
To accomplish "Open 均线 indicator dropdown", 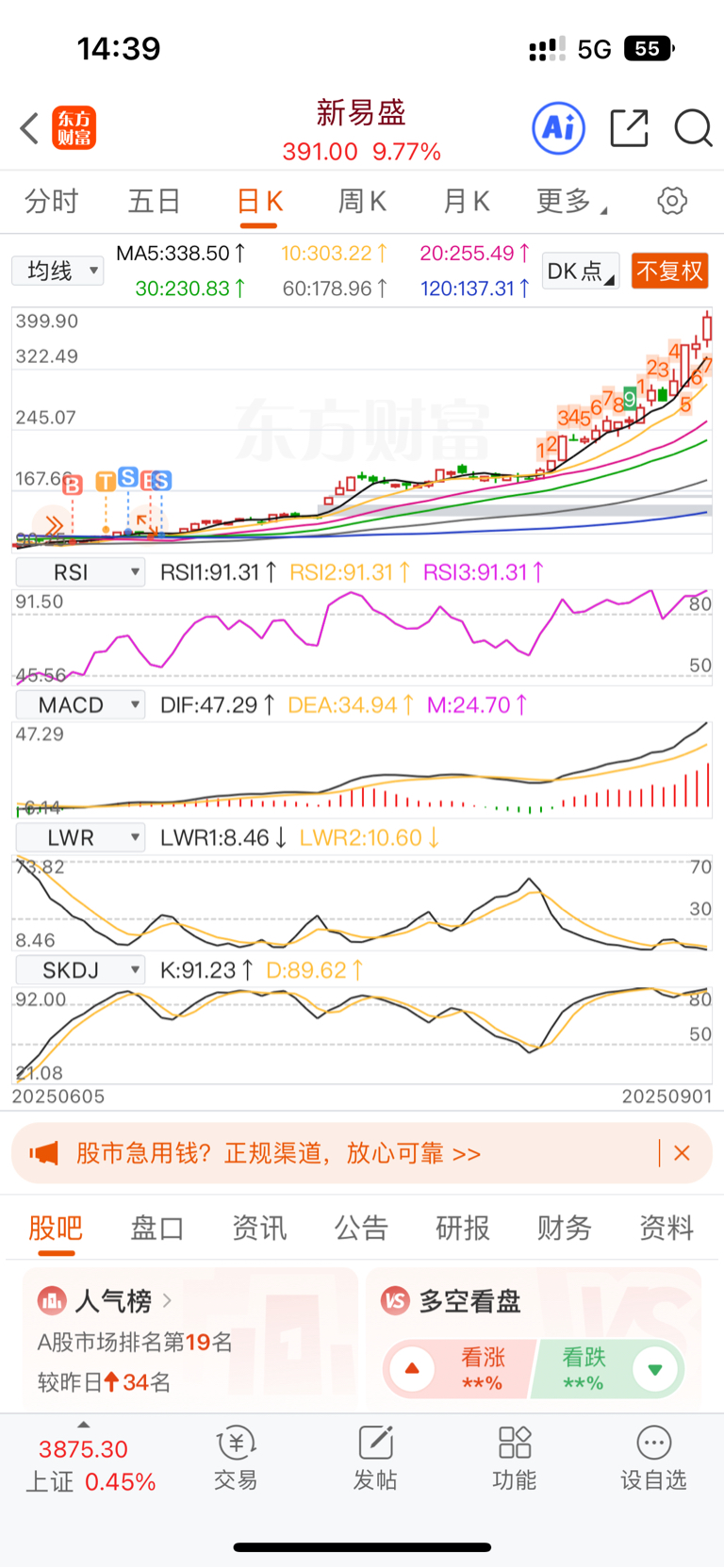I will 58,271.
